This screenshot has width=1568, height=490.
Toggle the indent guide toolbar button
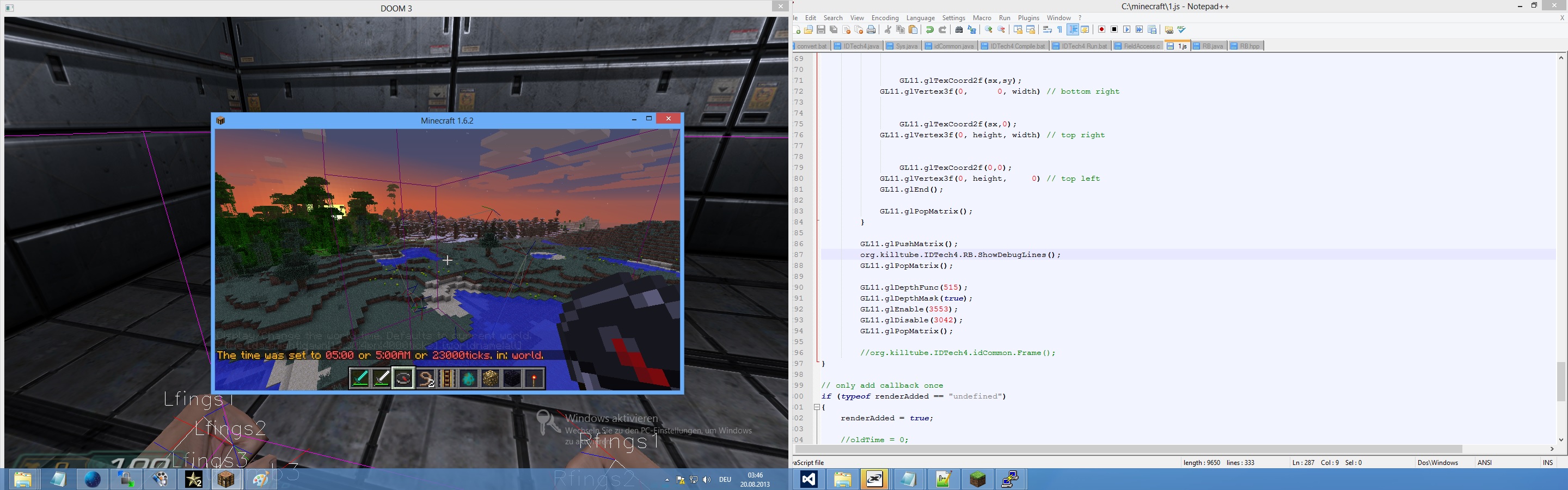coord(1073,29)
